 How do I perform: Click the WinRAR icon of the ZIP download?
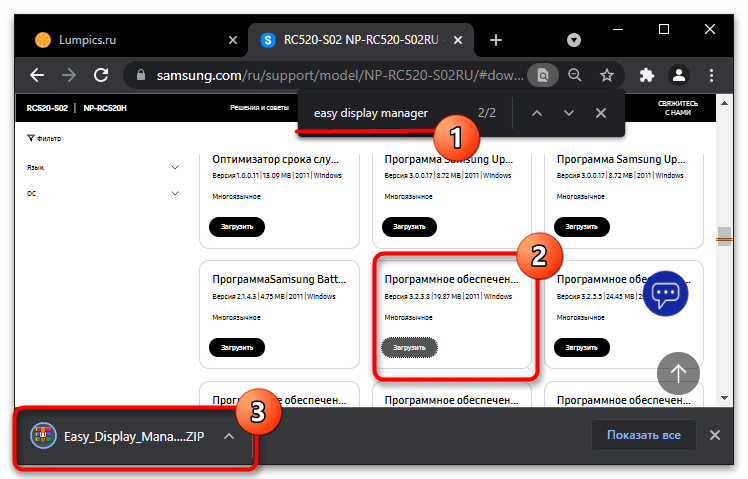click(x=43, y=436)
